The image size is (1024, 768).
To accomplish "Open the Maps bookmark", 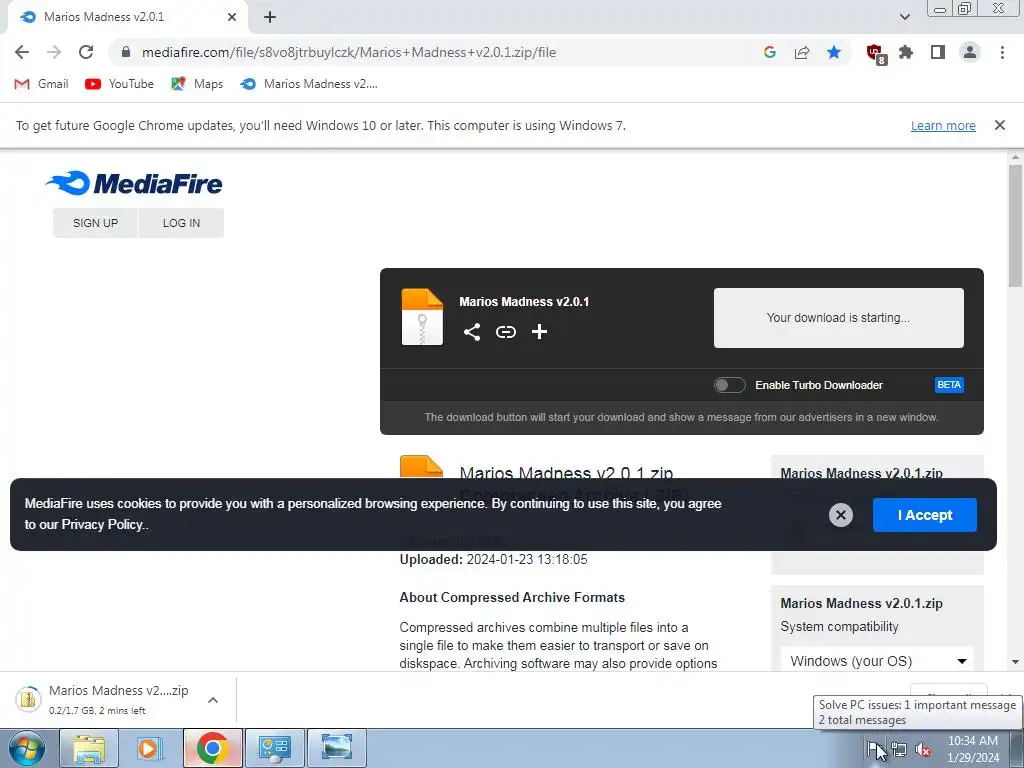I will pyautogui.click(x=197, y=84).
